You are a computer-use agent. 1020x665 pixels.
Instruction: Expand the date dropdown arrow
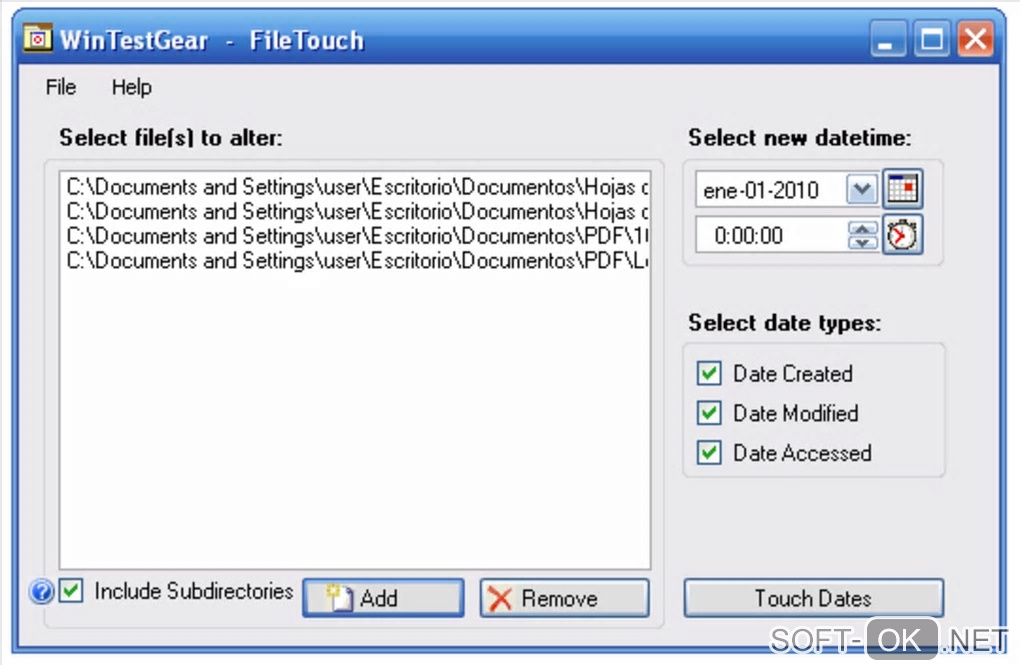point(862,189)
